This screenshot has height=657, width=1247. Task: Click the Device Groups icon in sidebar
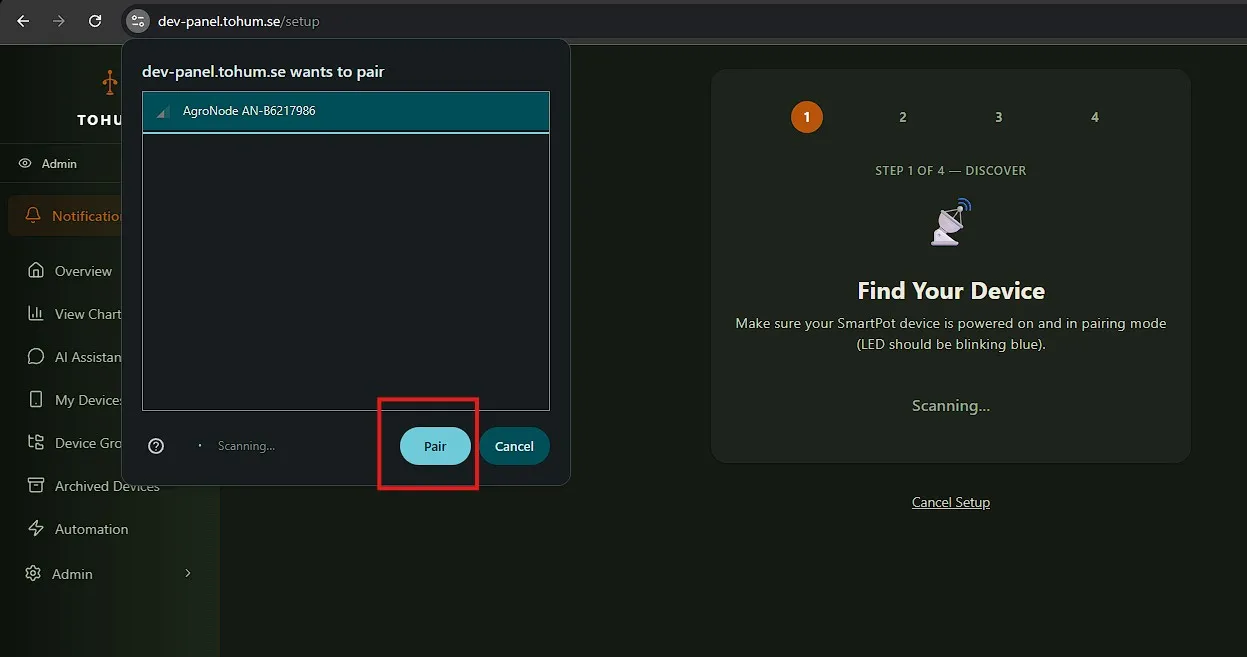[36, 443]
